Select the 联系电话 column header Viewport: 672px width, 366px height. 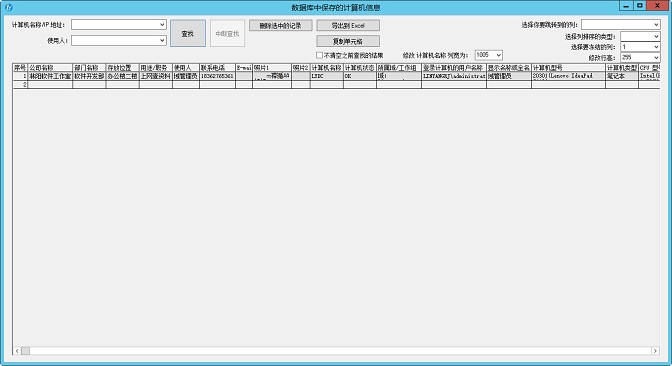[x=217, y=68]
